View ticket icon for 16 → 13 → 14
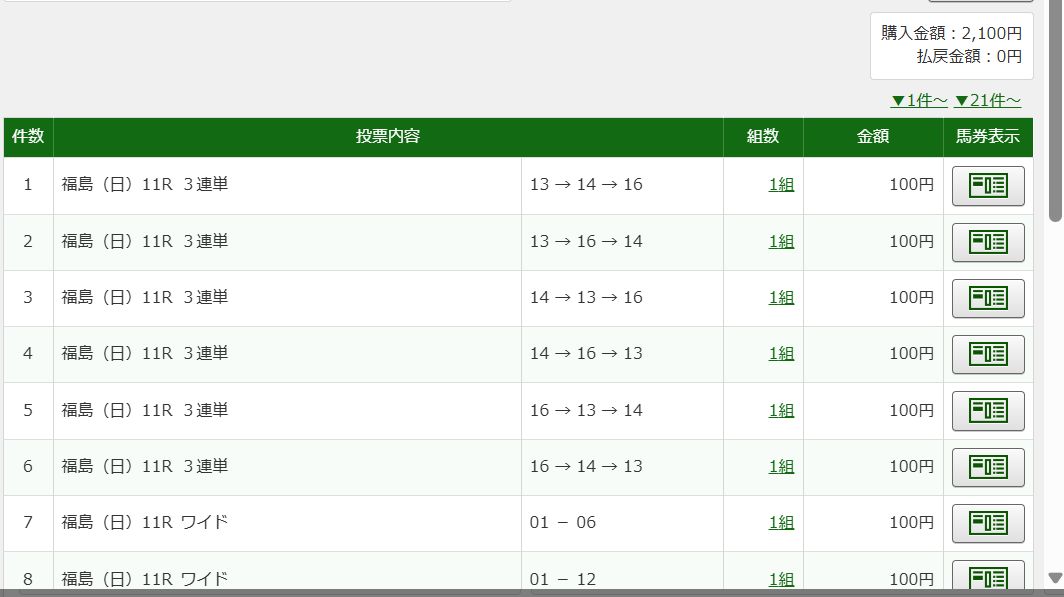 (x=988, y=410)
